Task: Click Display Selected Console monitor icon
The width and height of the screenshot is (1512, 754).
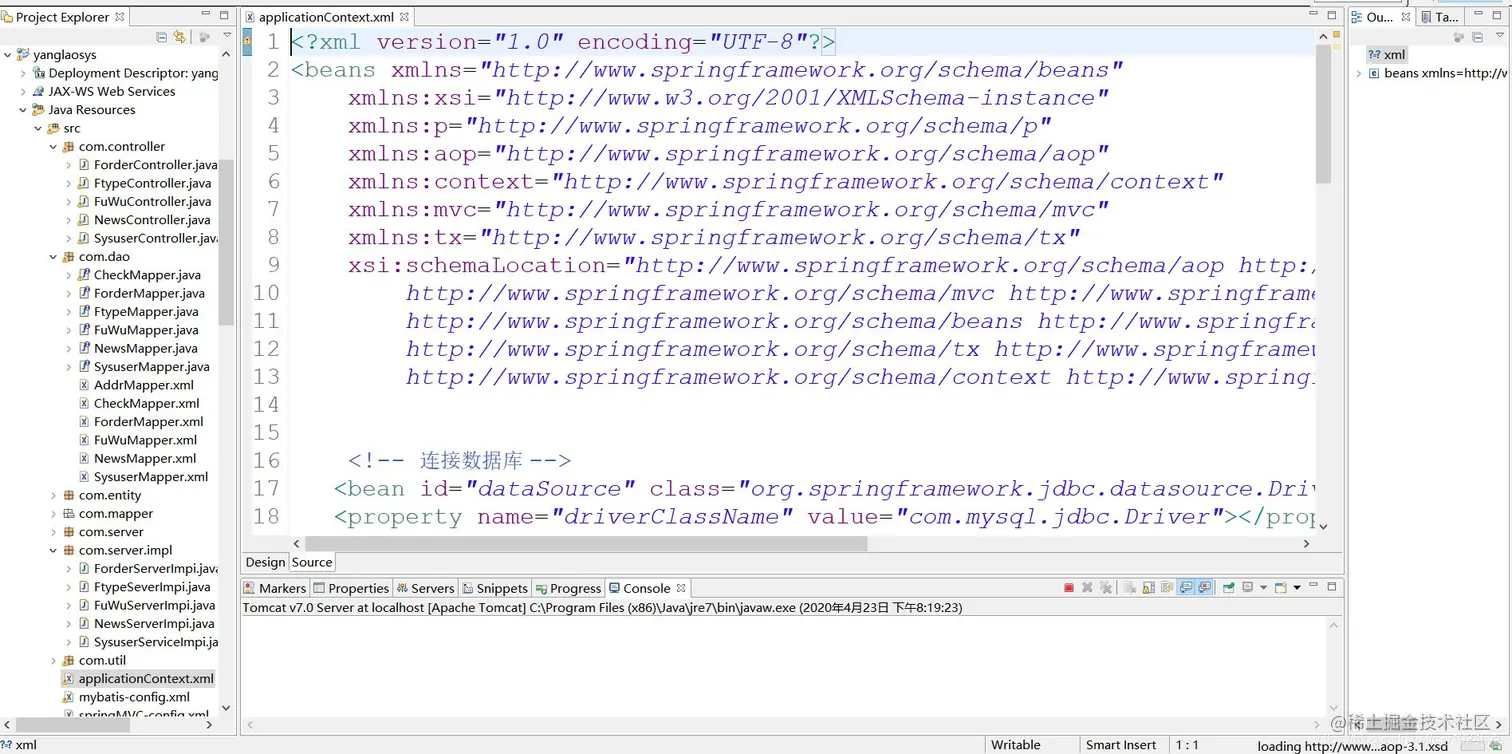Action: point(1248,588)
